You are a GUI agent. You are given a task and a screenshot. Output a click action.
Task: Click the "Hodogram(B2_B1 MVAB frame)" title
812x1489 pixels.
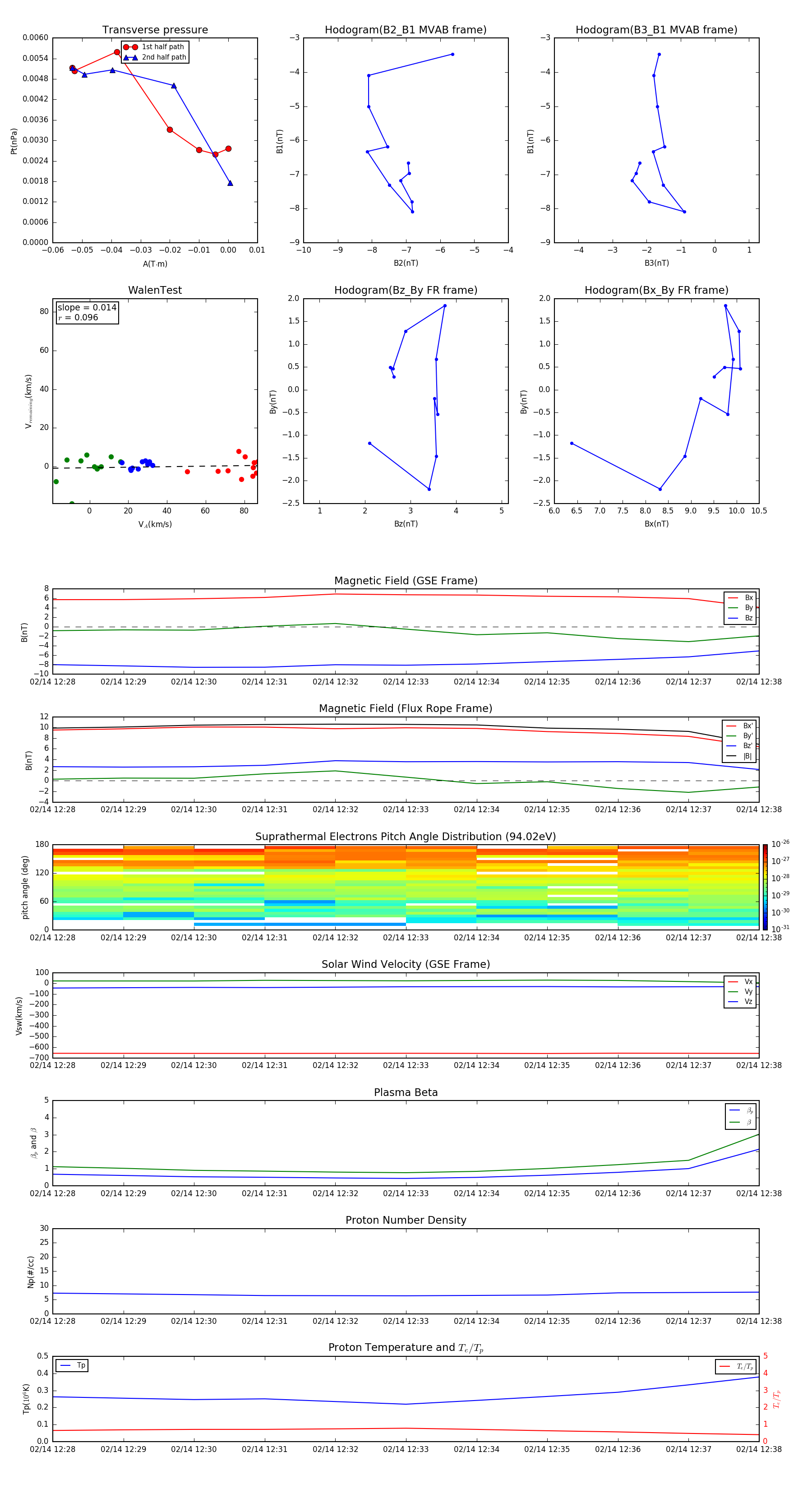(406, 30)
